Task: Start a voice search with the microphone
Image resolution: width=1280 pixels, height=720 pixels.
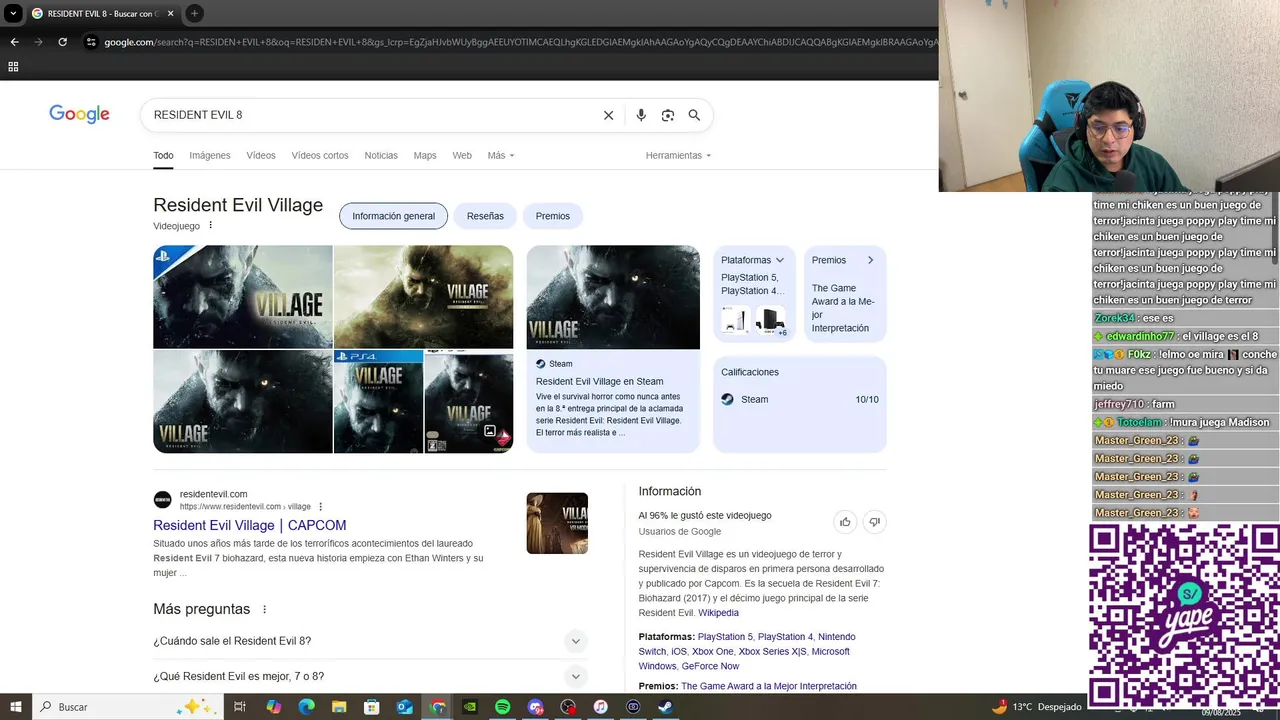Action: tap(641, 115)
